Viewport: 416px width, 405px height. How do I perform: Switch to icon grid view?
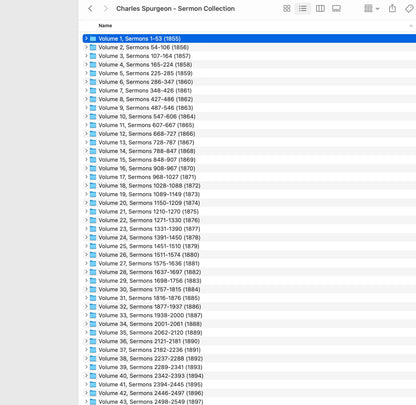pos(287,9)
